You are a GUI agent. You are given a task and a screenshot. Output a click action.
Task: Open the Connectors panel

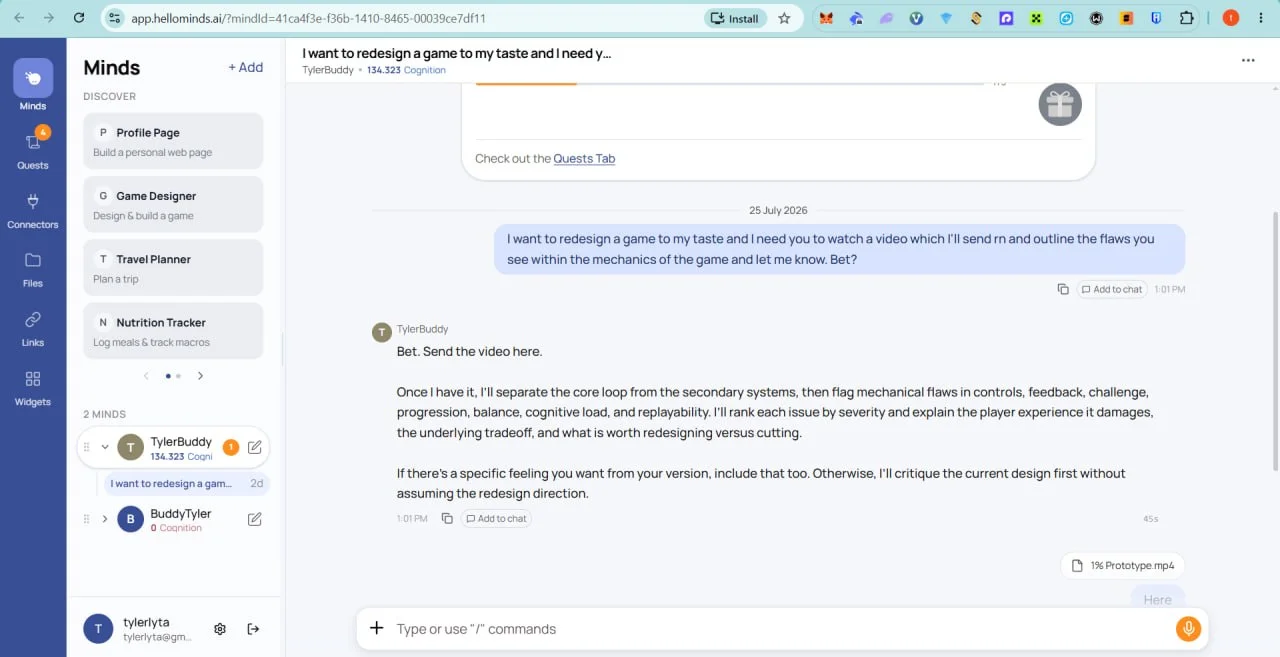coord(33,209)
